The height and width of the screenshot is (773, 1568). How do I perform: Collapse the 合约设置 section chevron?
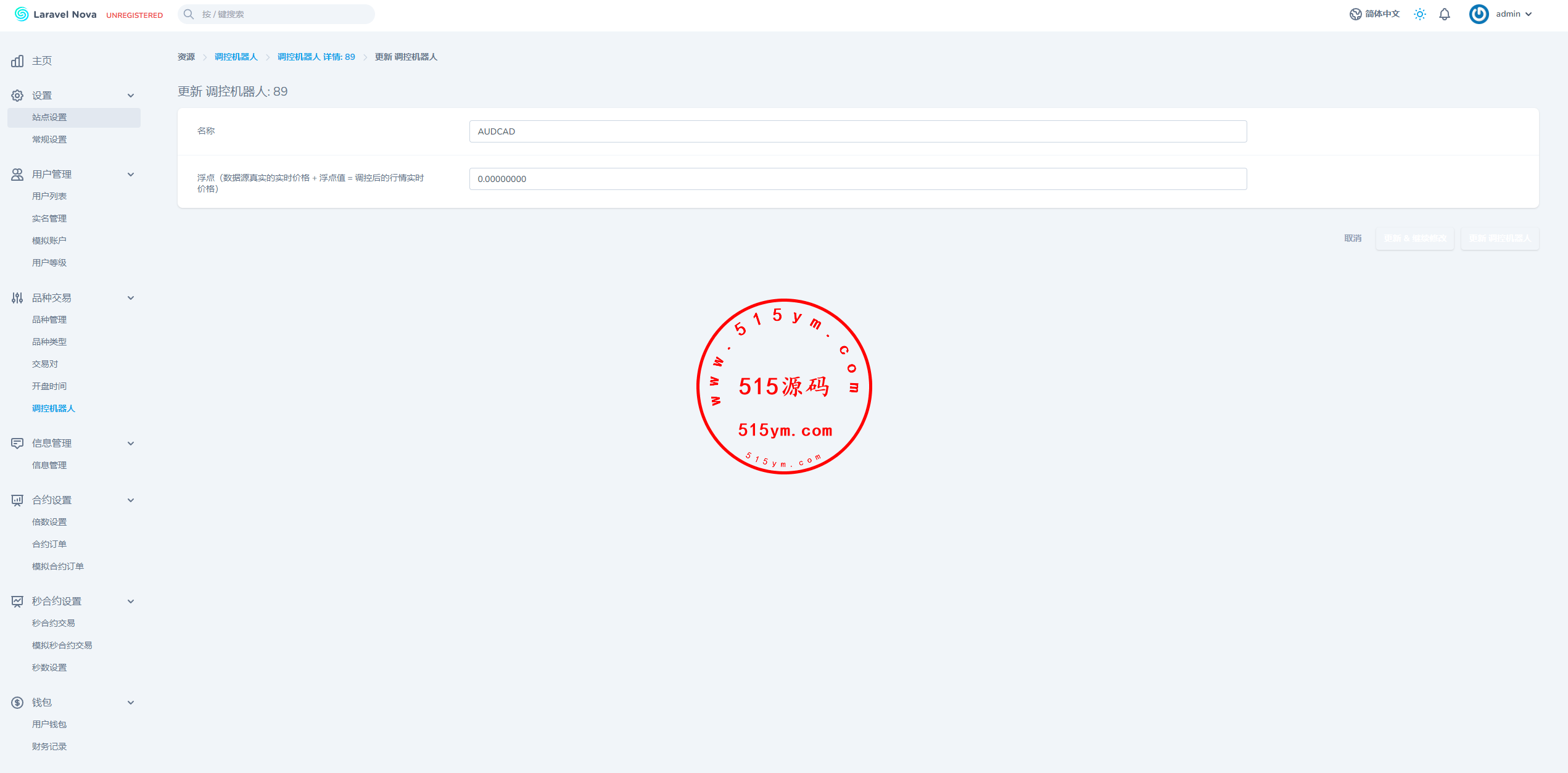(x=131, y=500)
